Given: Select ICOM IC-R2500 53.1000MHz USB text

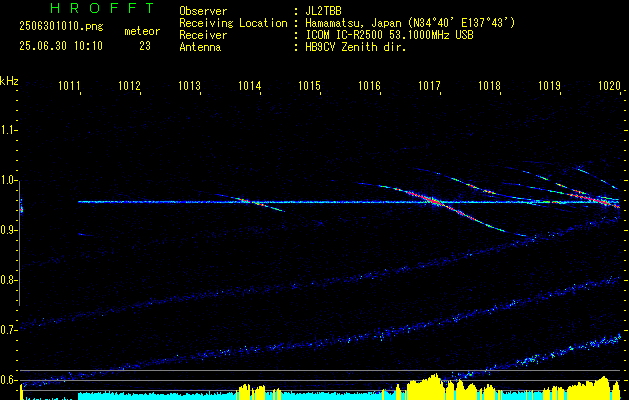Looking at the screenshot, I should tap(389, 35).
